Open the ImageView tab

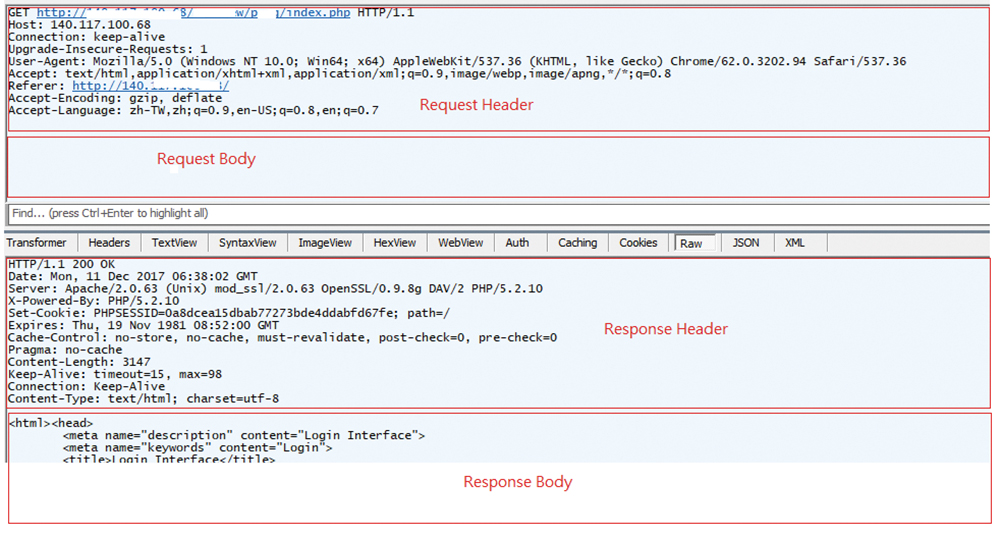point(325,243)
